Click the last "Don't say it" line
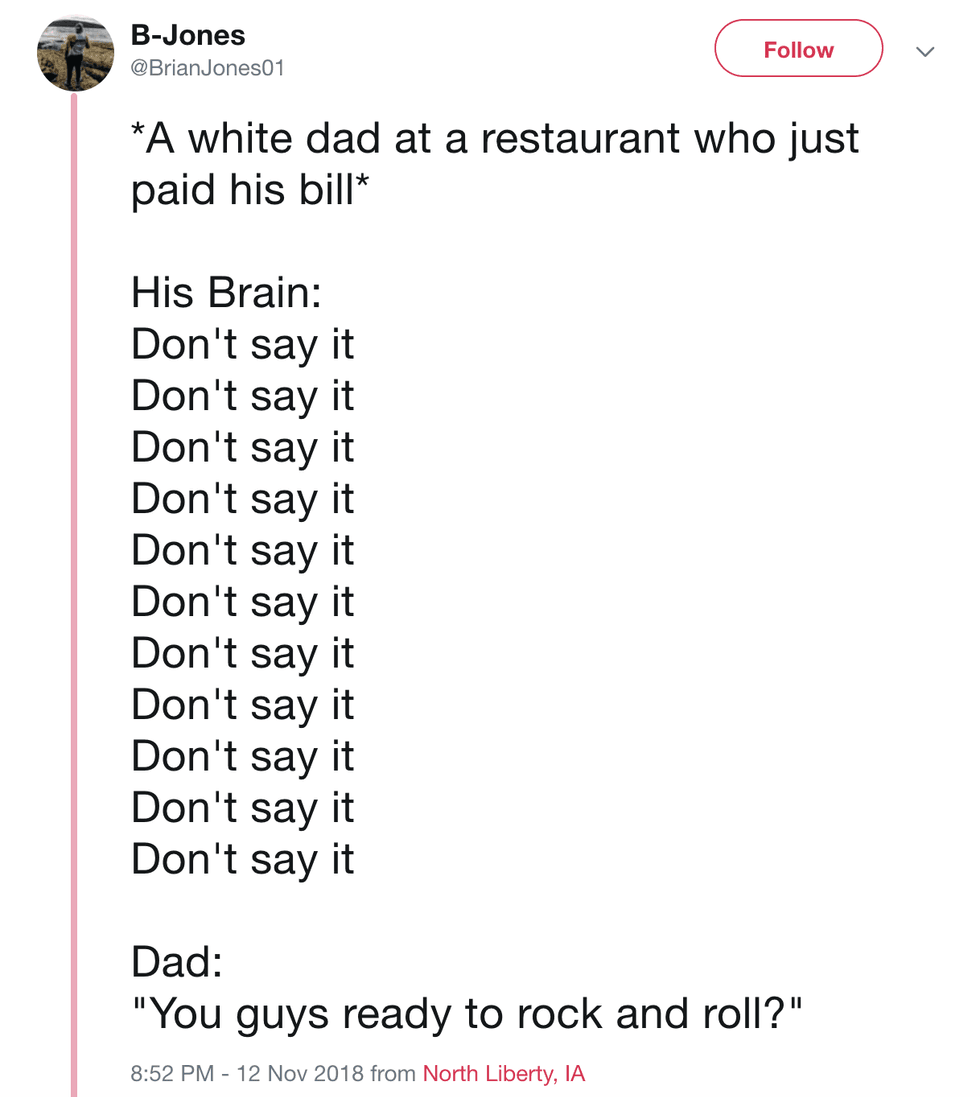The height and width of the screenshot is (1097, 980). (243, 859)
